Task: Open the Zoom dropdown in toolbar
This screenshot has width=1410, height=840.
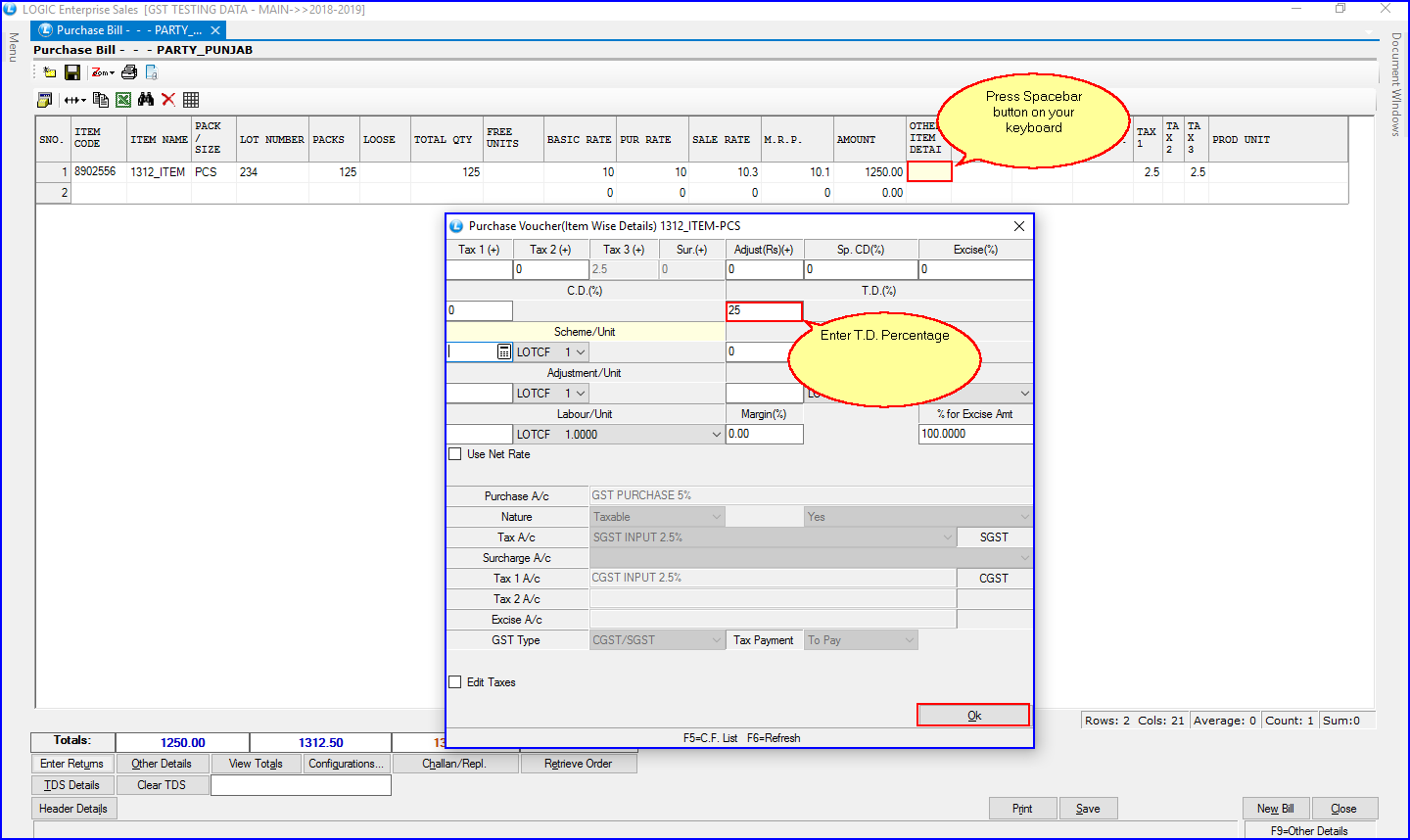Action: pos(103,72)
